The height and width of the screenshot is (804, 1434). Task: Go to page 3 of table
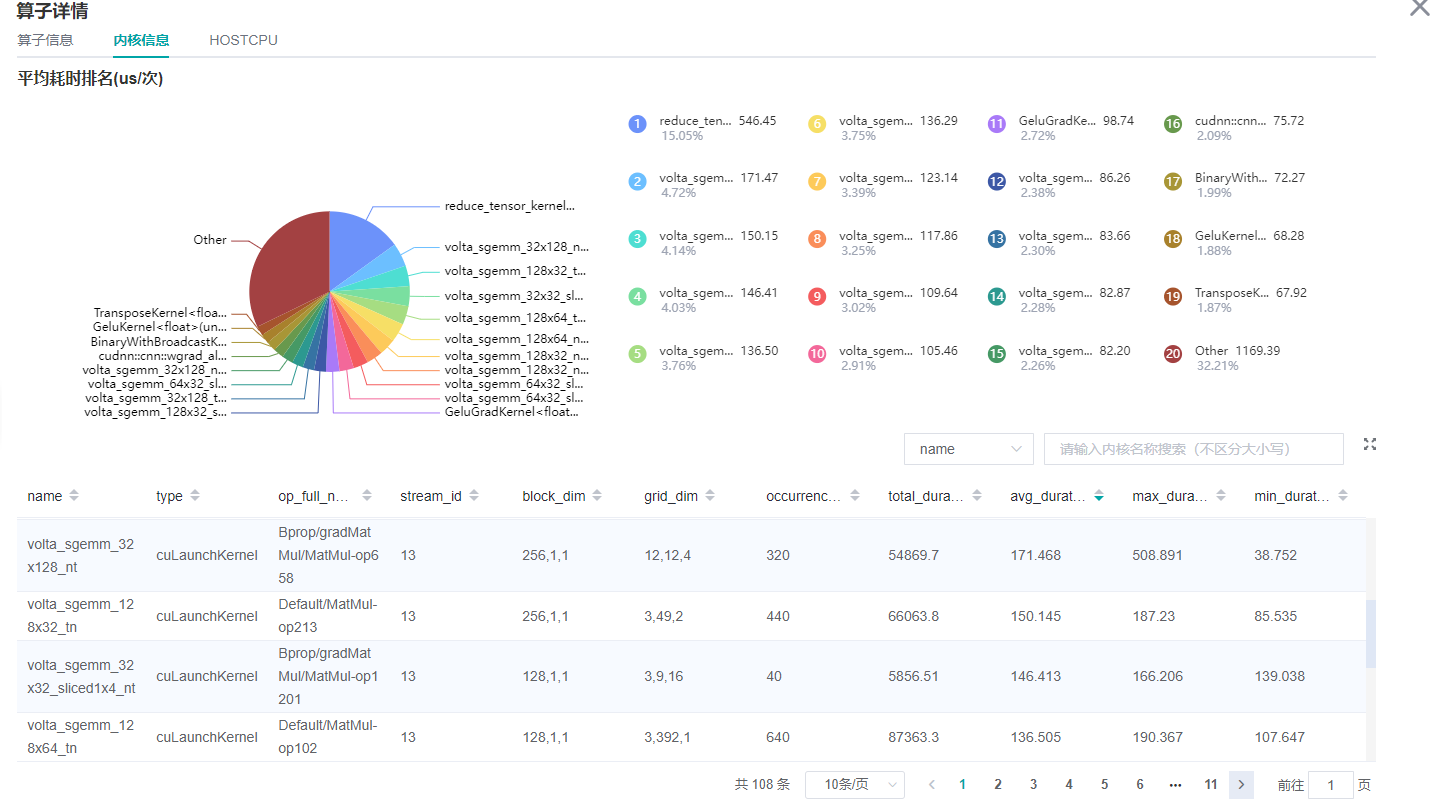pos(1033,785)
